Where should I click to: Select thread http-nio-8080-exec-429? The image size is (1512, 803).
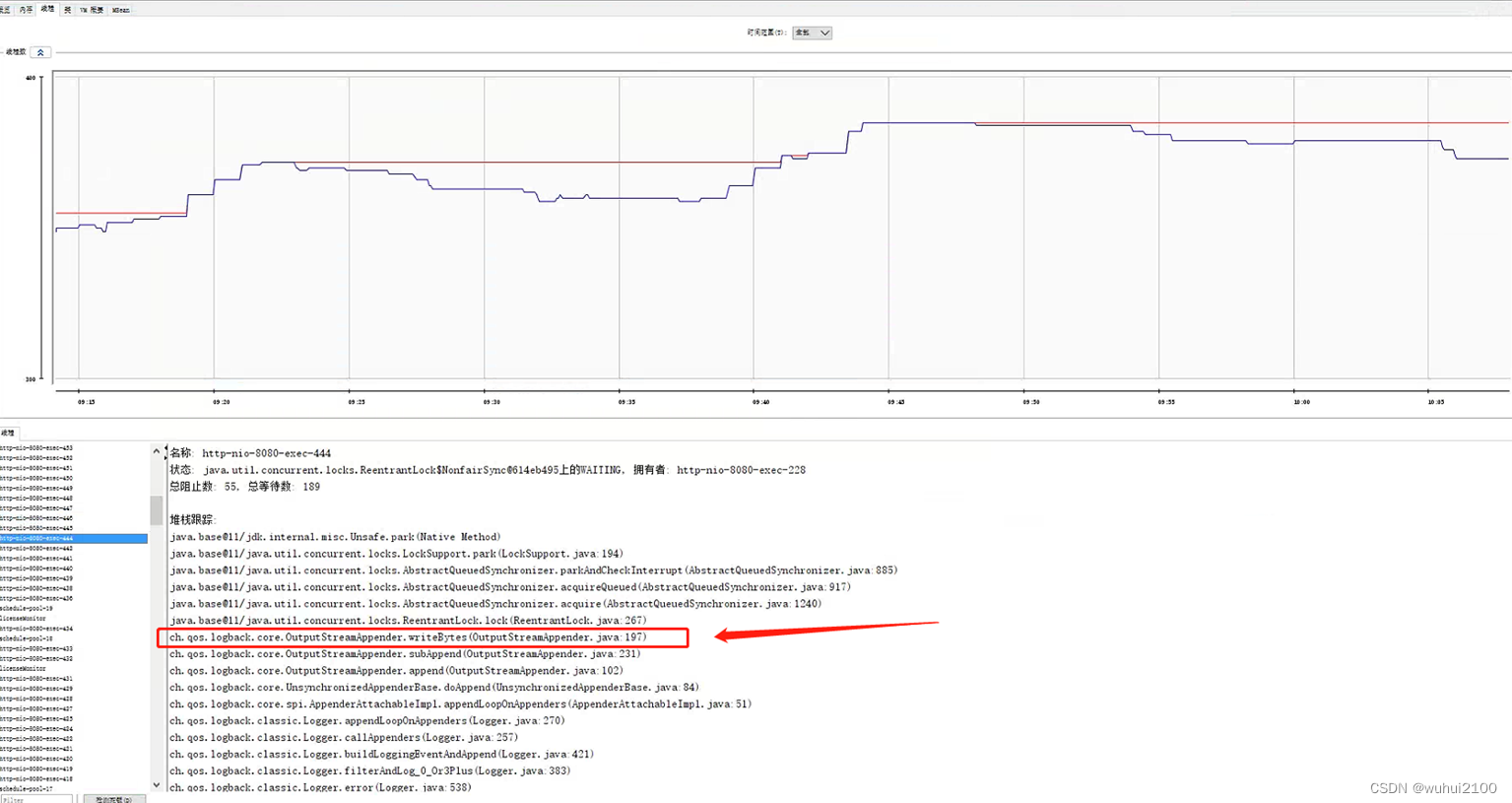(36, 689)
